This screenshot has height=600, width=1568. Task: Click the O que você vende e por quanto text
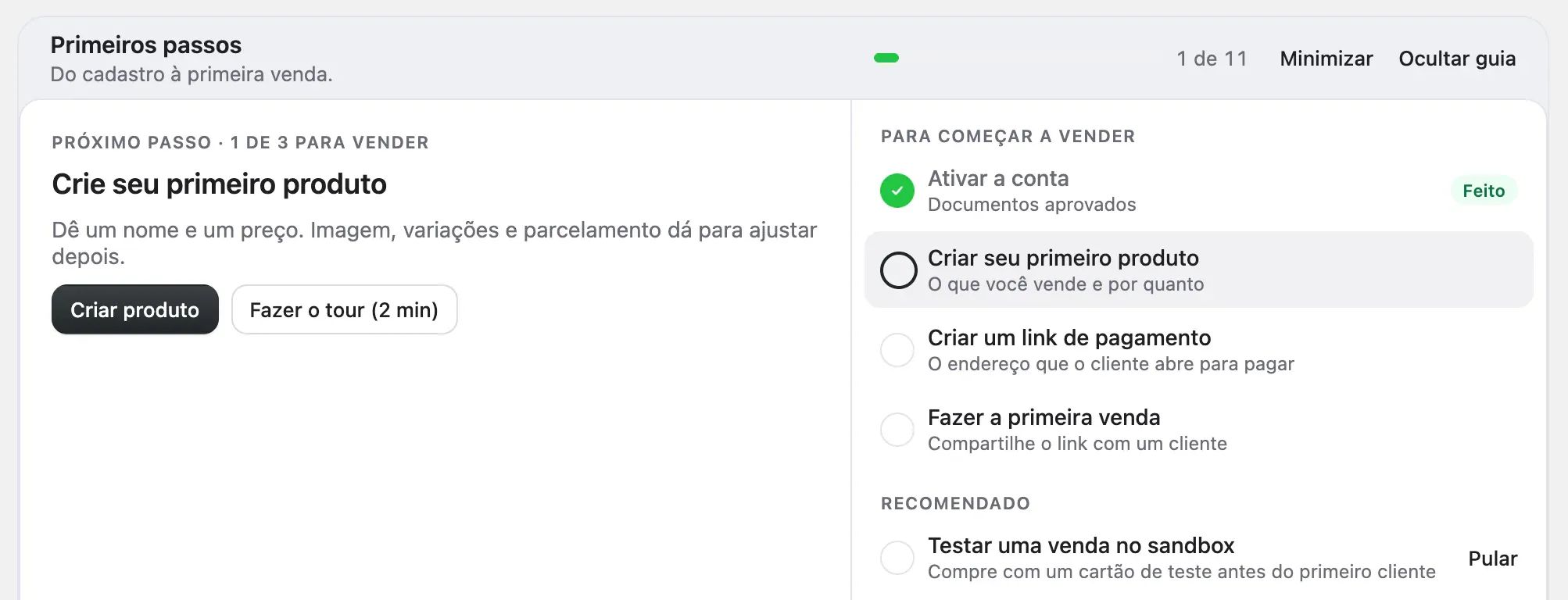[x=1065, y=284]
